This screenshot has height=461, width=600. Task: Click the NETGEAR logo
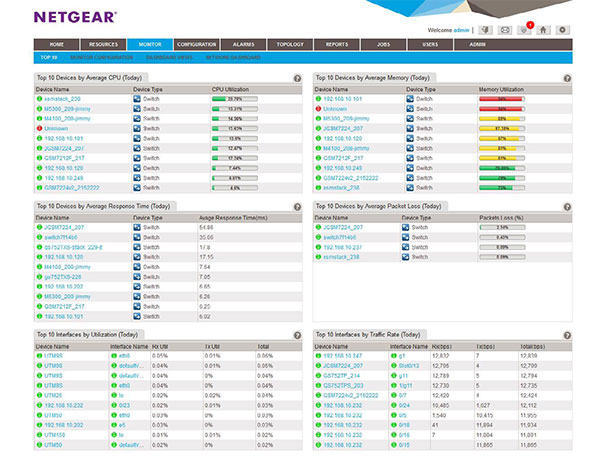click(x=75, y=17)
